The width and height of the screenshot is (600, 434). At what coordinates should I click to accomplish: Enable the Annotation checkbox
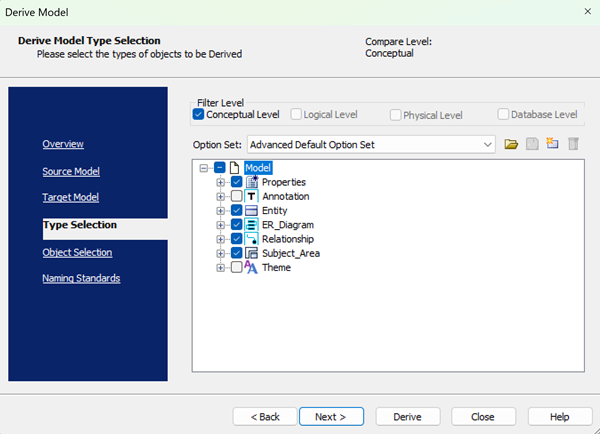[x=236, y=197]
